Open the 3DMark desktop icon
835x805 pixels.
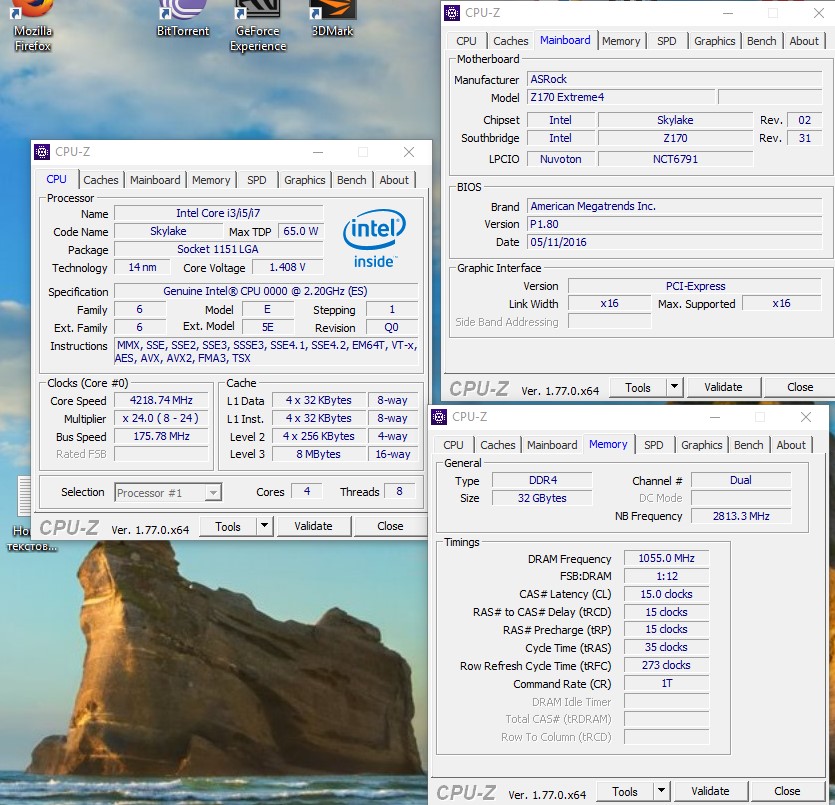point(333,20)
